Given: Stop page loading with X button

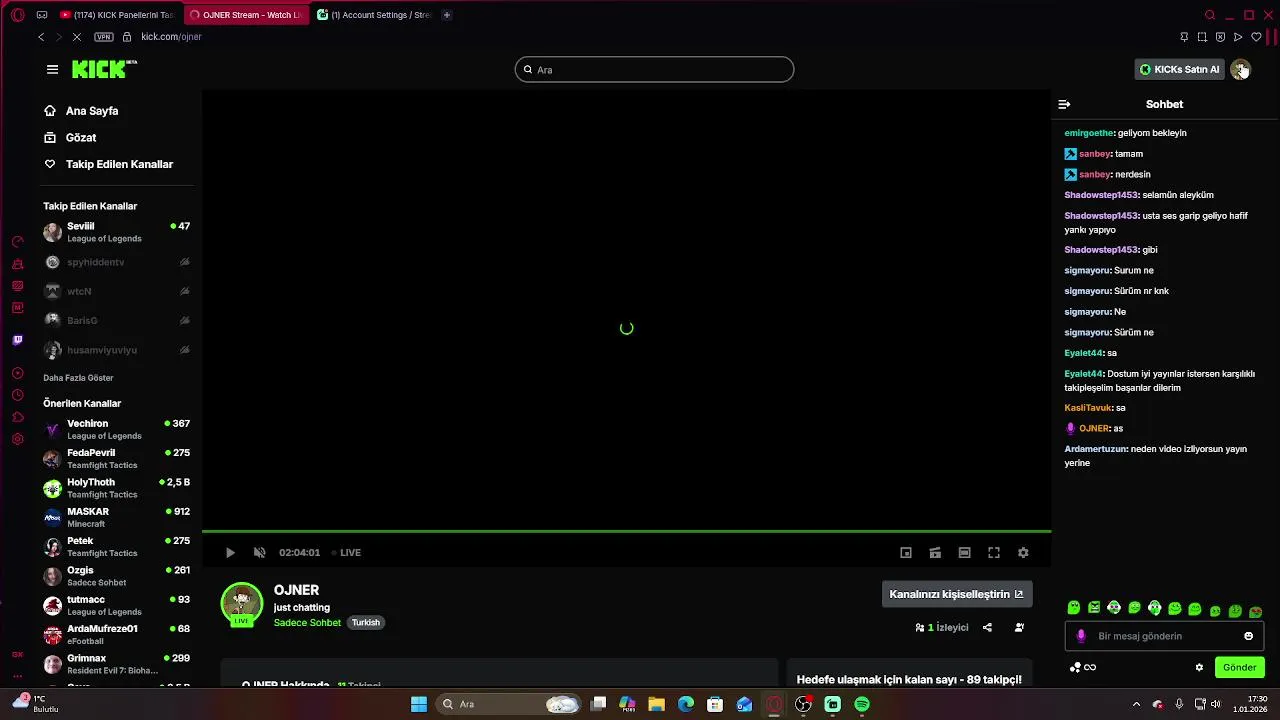Looking at the screenshot, I should tap(76, 37).
